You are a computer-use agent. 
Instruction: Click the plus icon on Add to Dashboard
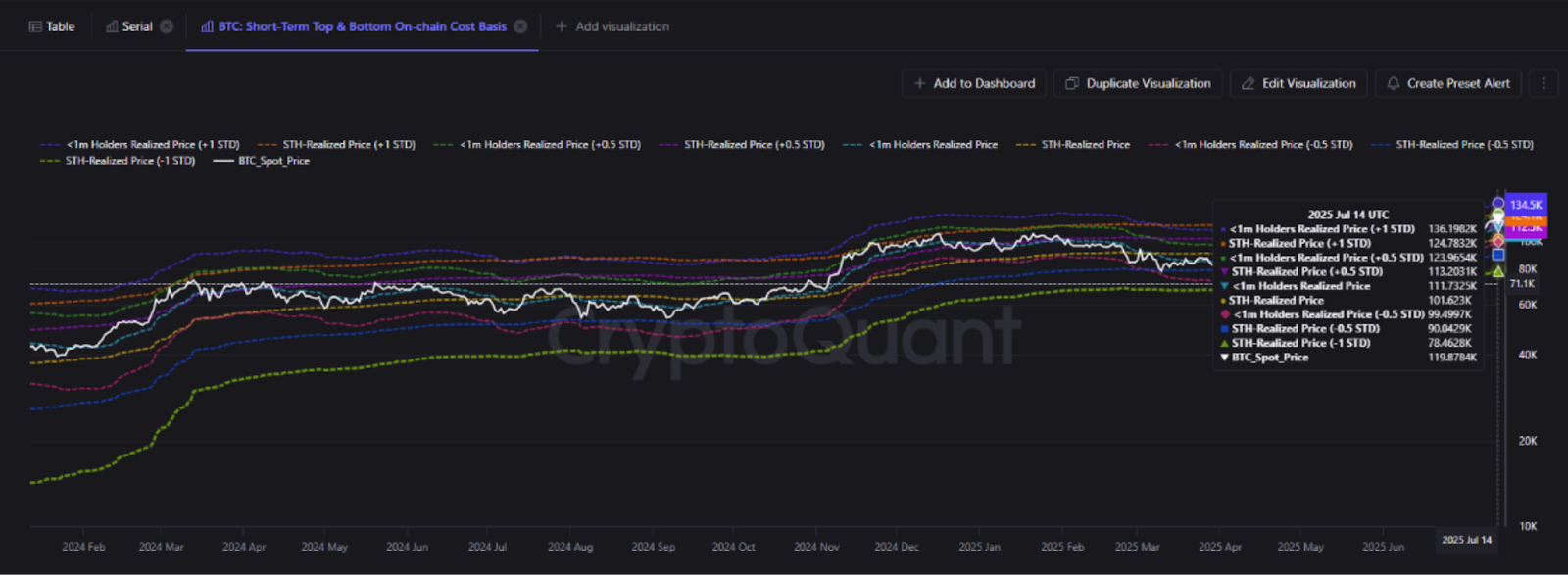919,83
